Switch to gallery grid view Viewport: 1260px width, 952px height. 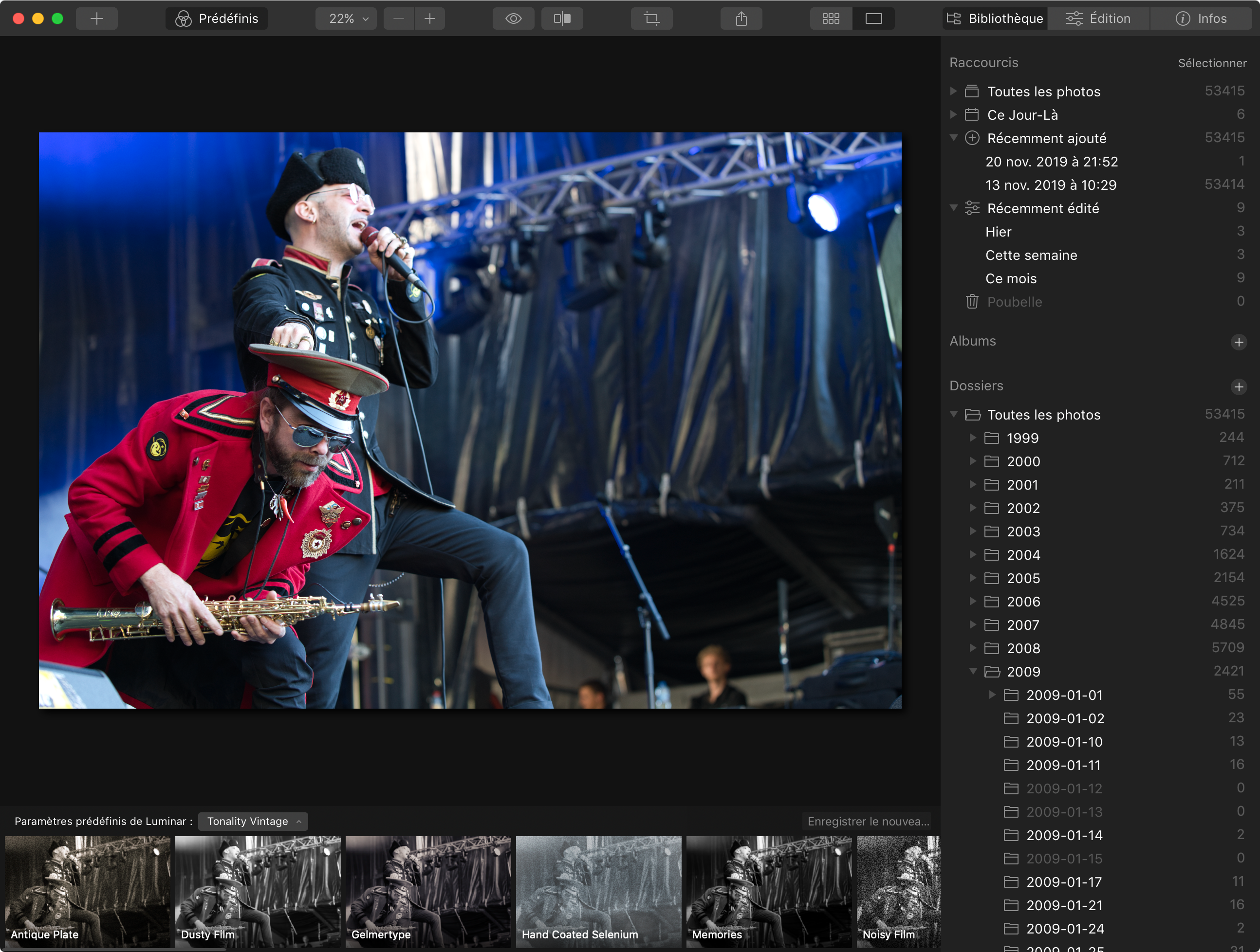point(831,19)
